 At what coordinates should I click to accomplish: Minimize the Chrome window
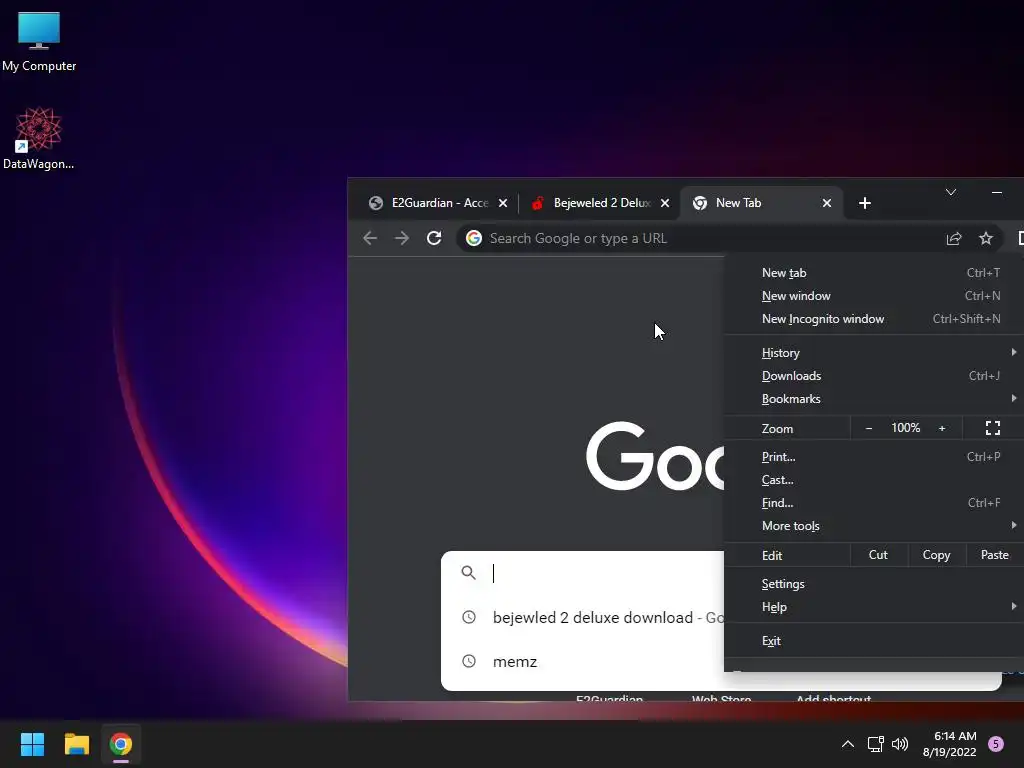997,192
